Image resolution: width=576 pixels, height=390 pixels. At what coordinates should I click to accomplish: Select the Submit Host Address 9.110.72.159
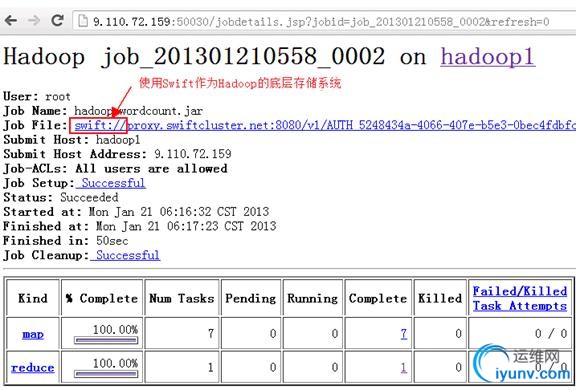(193, 154)
